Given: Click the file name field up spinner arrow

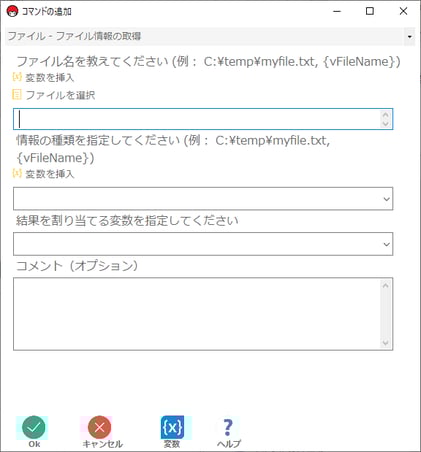Looking at the screenshot, I should [386, 115].
